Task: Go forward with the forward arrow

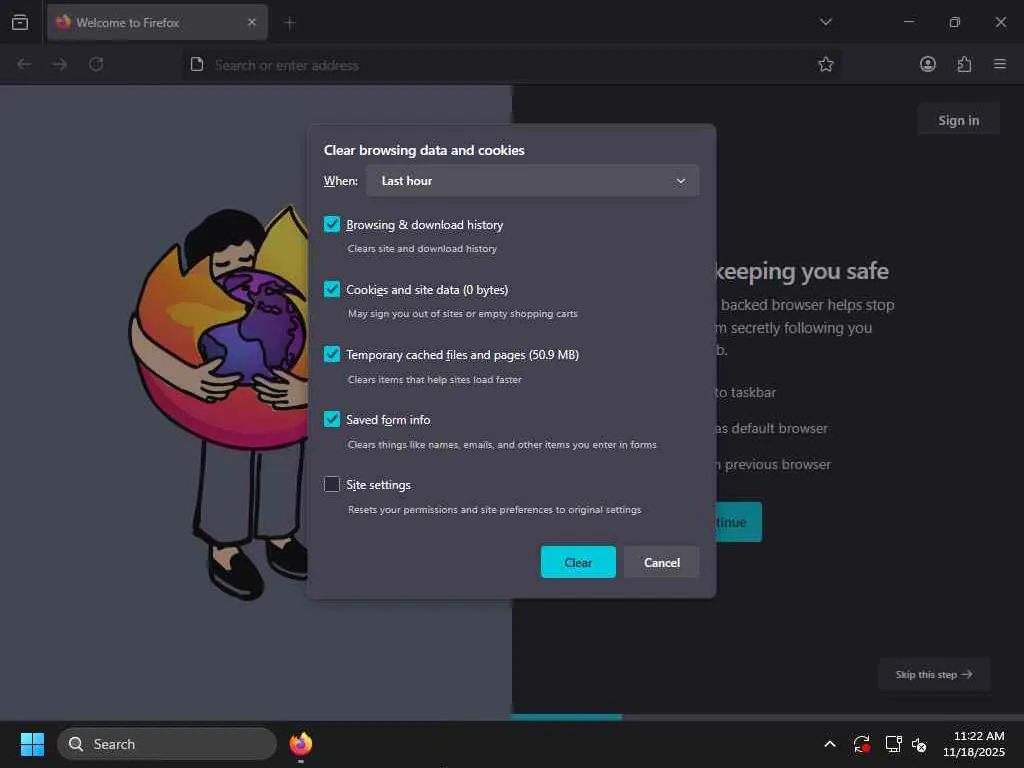Action: tap(59, 64)
